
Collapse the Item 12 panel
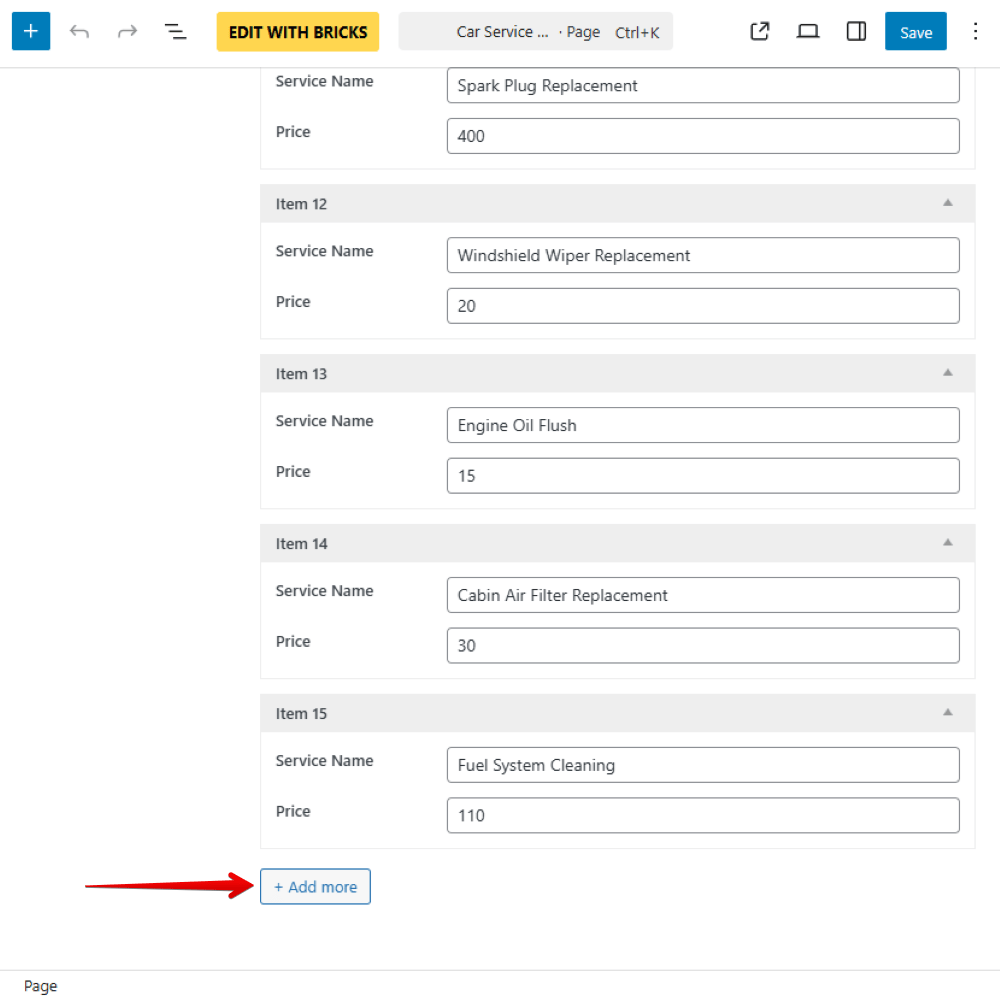tap(948, 203)
